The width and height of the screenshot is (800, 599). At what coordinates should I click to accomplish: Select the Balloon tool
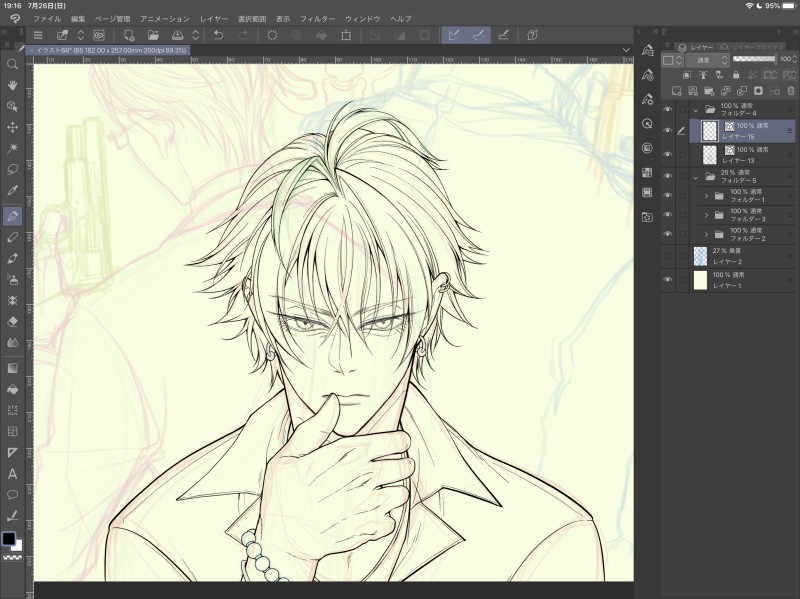coord(13,495)
